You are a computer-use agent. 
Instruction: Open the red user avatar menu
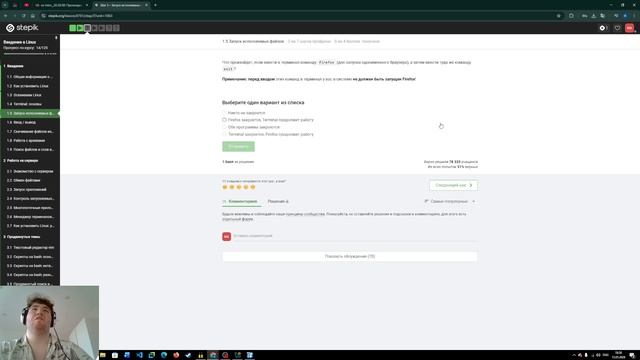629,28
